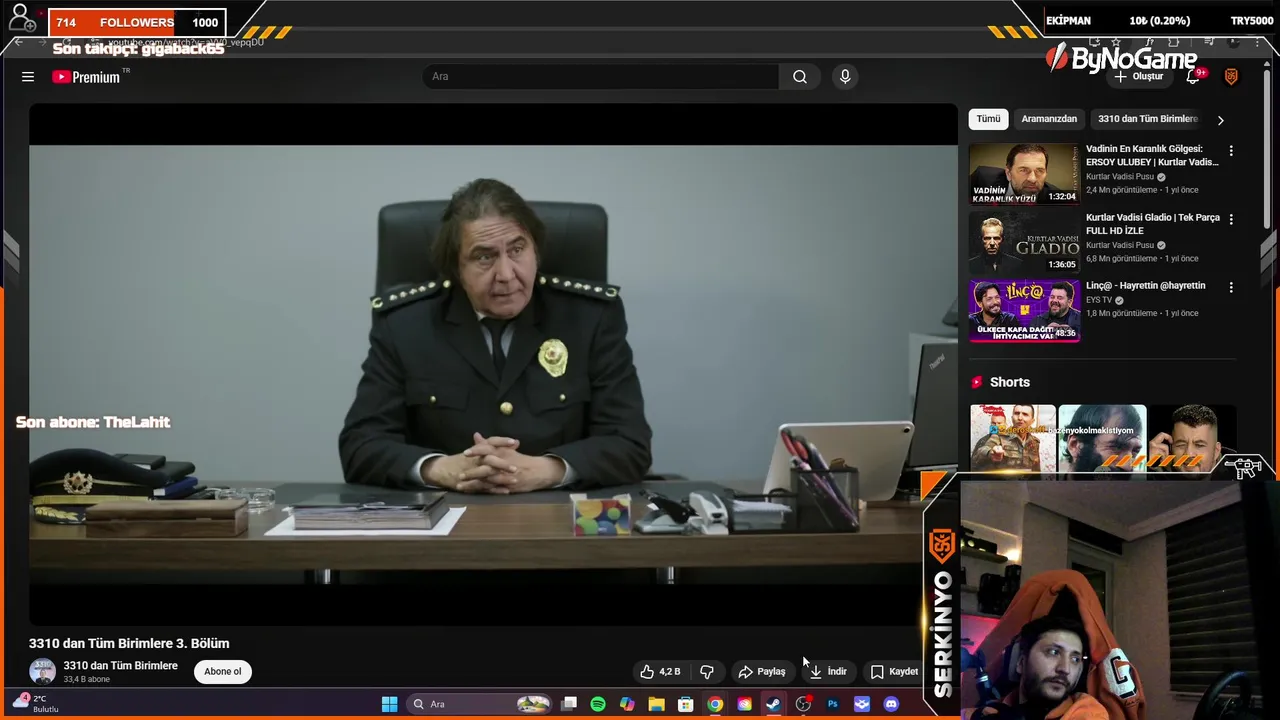This screenshot has width=1280, height=720.
Task: Open options menu for Ersoy Ulubey video
Action: coord(1231,151)
